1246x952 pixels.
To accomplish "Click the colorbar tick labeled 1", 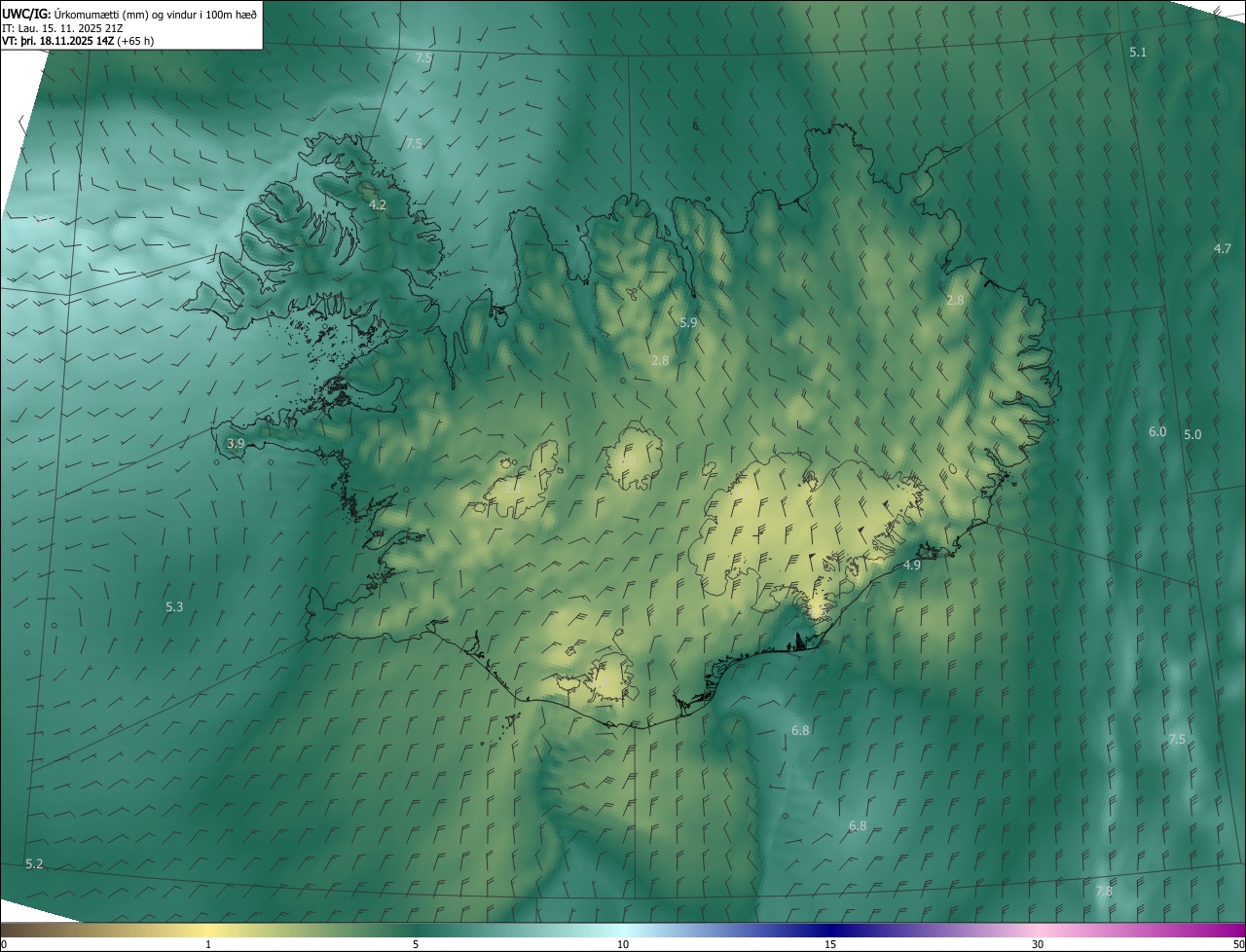I will point(208,944).
